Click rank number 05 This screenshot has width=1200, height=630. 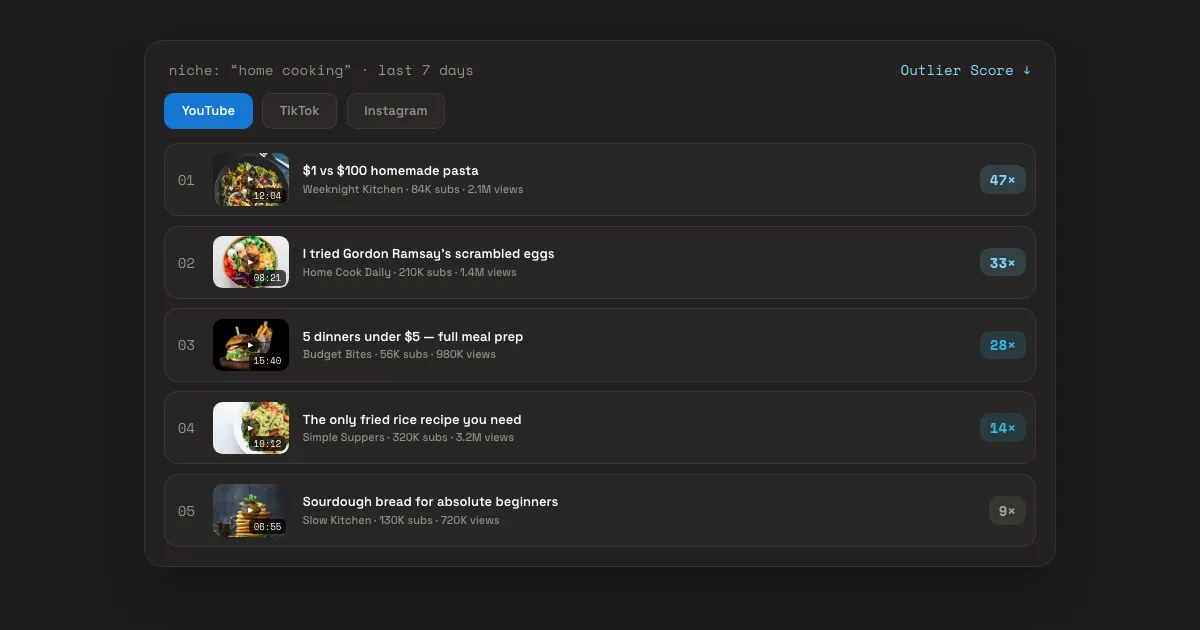(x=186, y=511)
